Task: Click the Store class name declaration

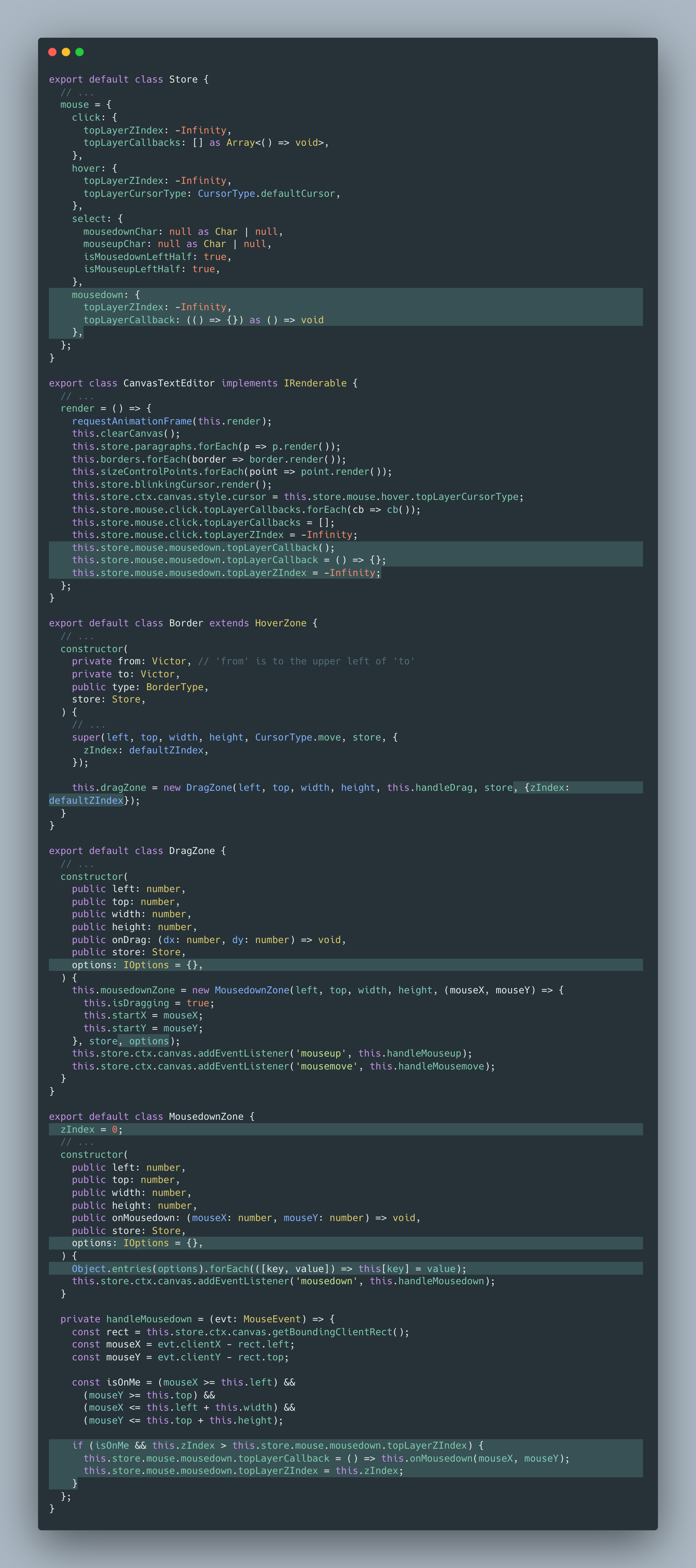Action: tap(183, 80)
